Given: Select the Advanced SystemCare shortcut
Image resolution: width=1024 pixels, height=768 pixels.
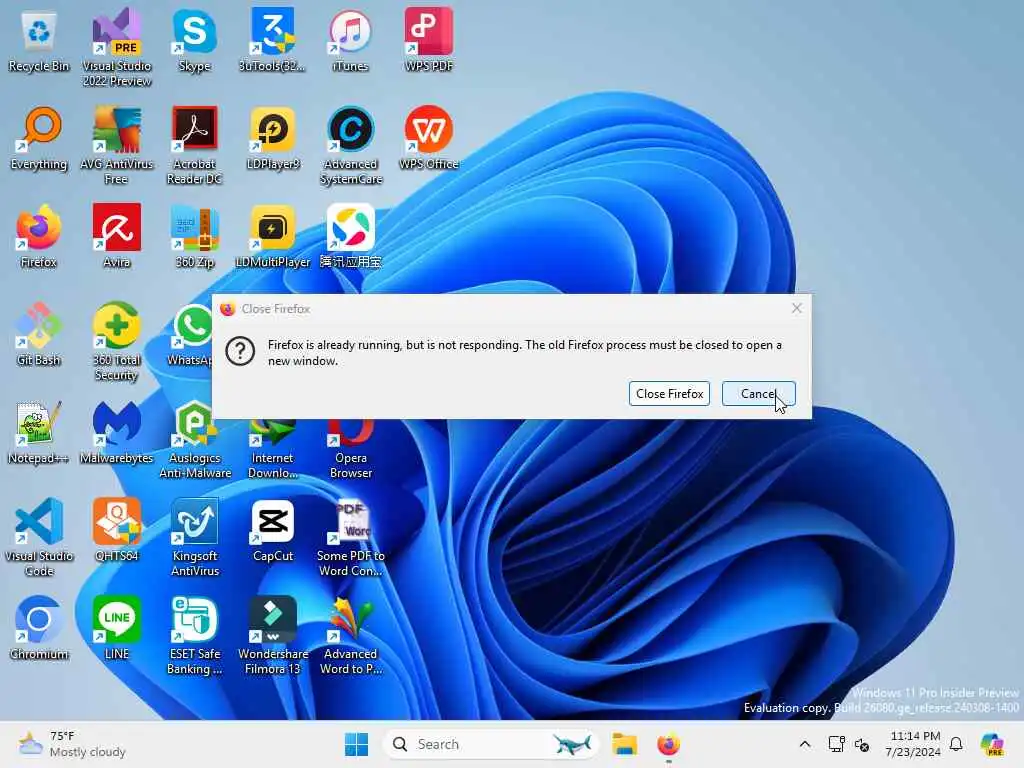Looking at the screenshot, I should [351, 146].
